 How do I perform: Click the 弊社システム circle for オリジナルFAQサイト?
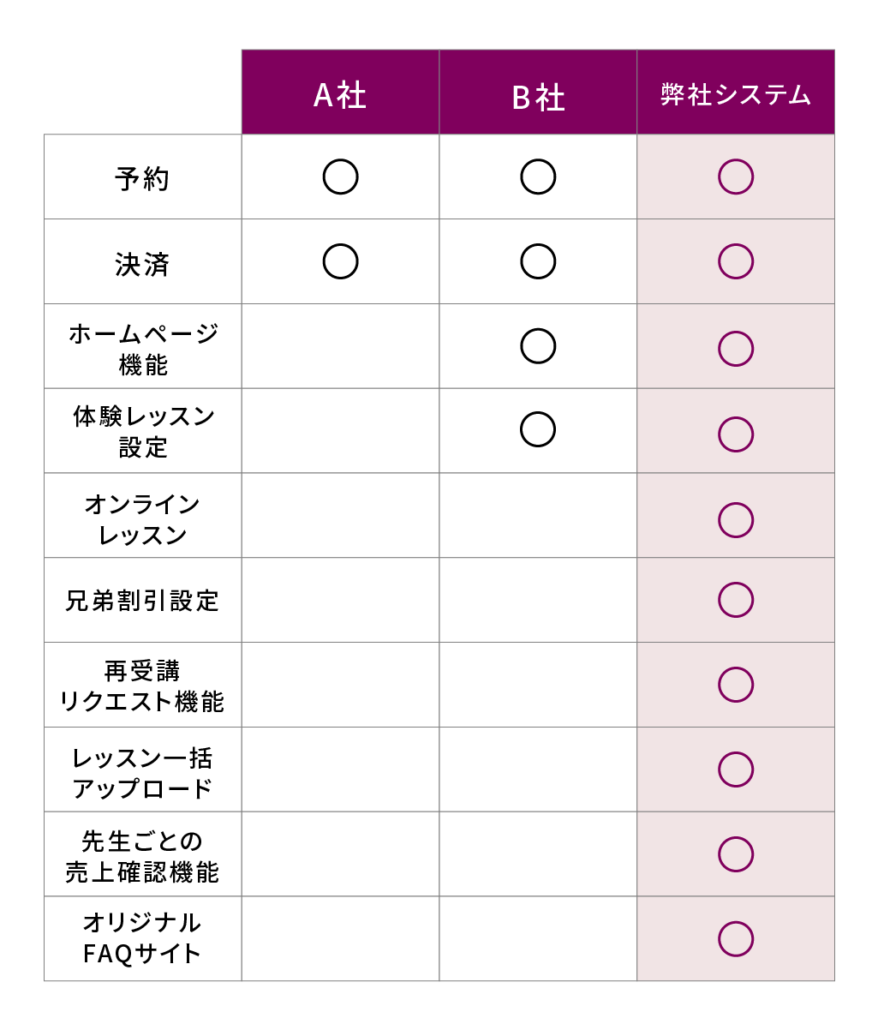click(x=735, y=939)
